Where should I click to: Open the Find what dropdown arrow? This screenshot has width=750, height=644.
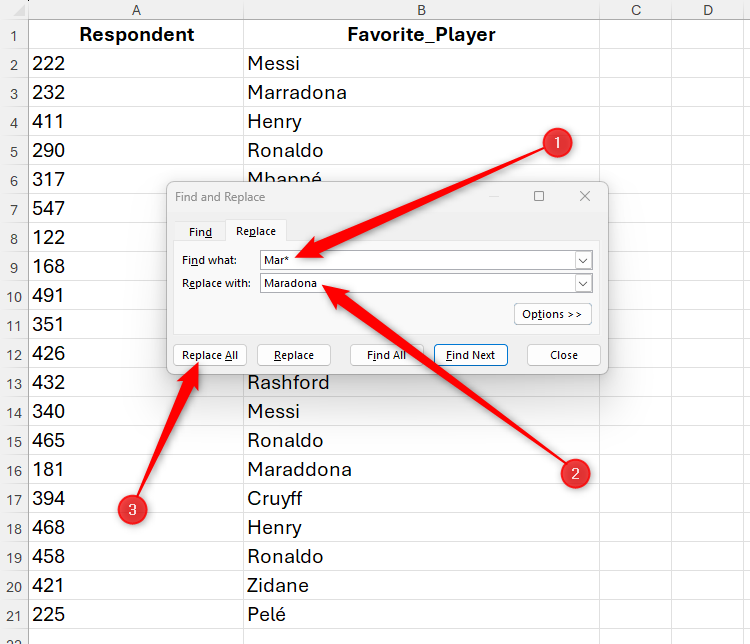pos(583,260)
